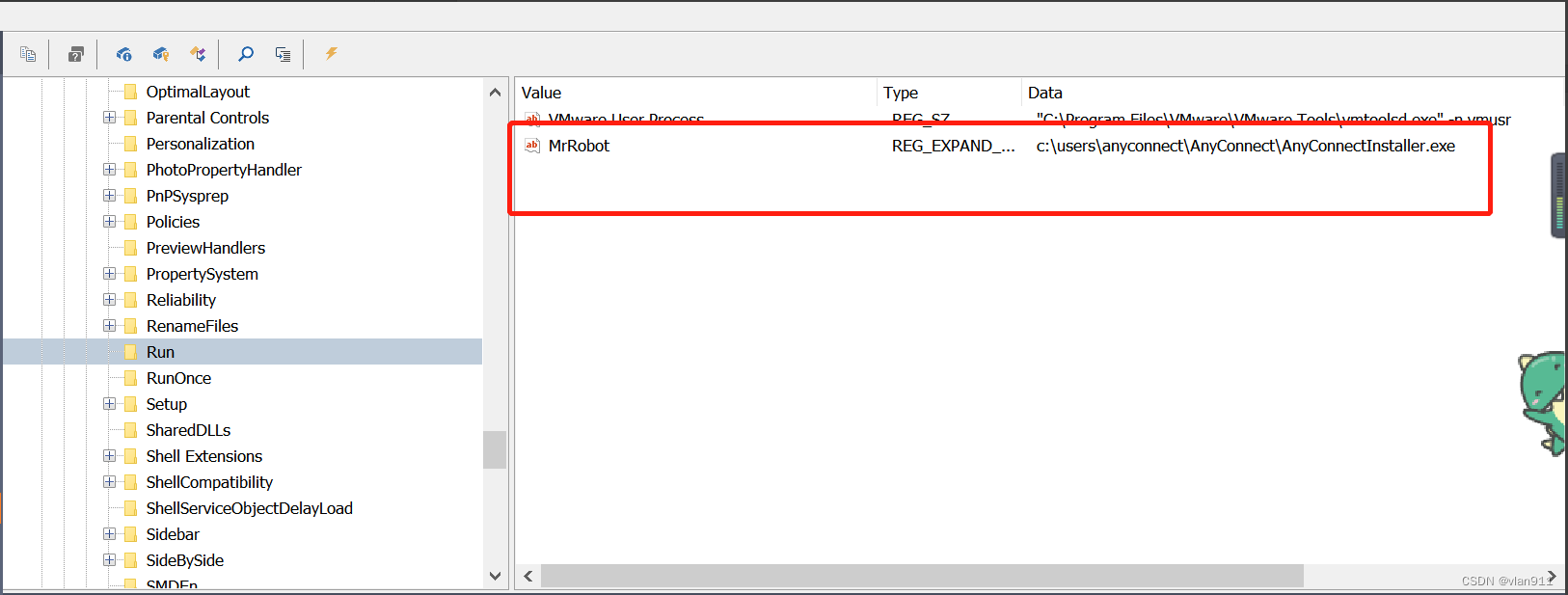Image resolution: width=1568 pixels, height=595 pixels.
Task: Expand the Sidebar key
Action: coord(109,534)
